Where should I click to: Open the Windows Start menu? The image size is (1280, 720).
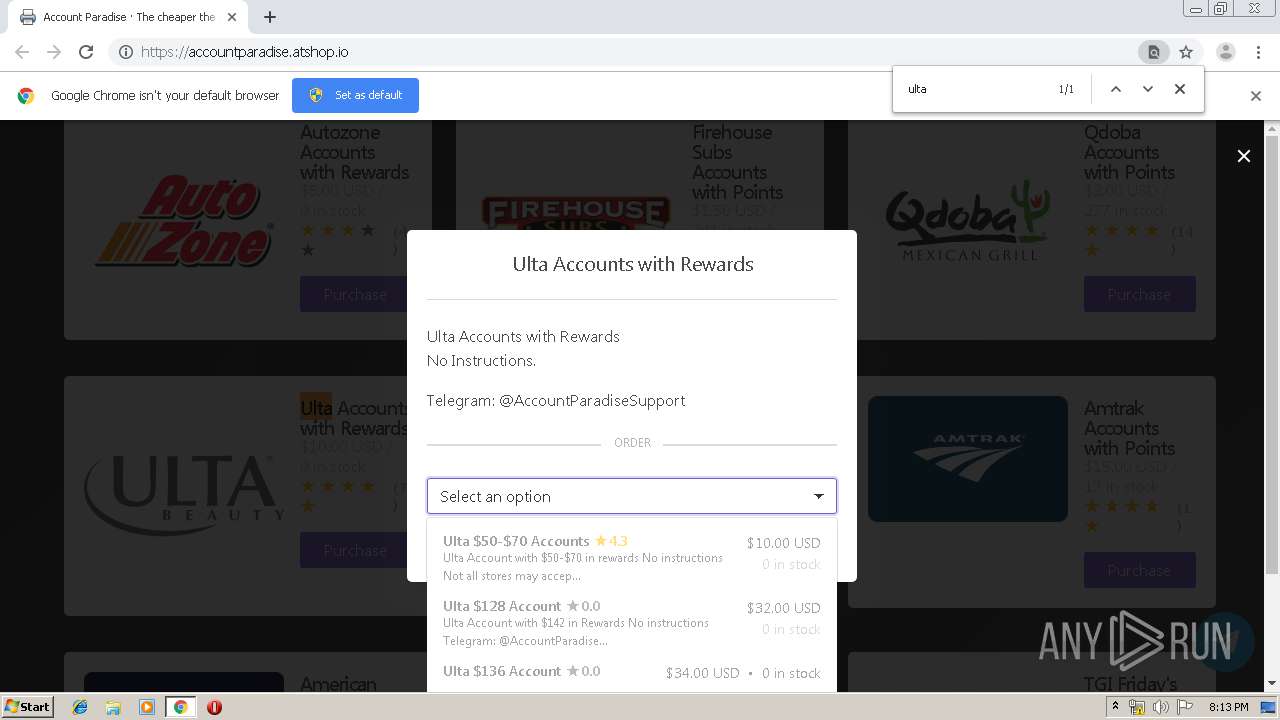coord(28,706)
